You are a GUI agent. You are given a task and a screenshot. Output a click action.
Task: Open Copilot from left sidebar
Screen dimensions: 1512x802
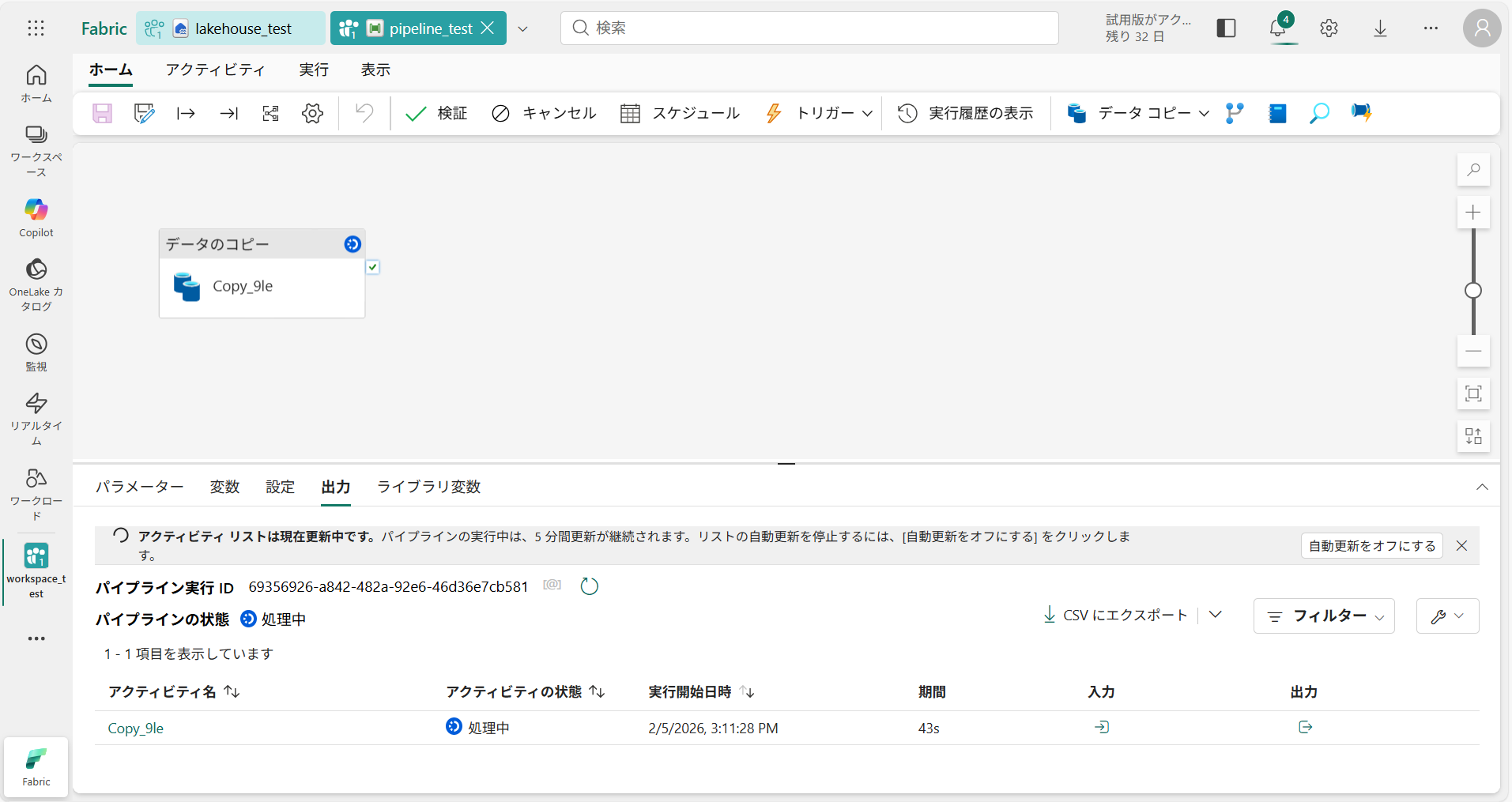[36, 217]
